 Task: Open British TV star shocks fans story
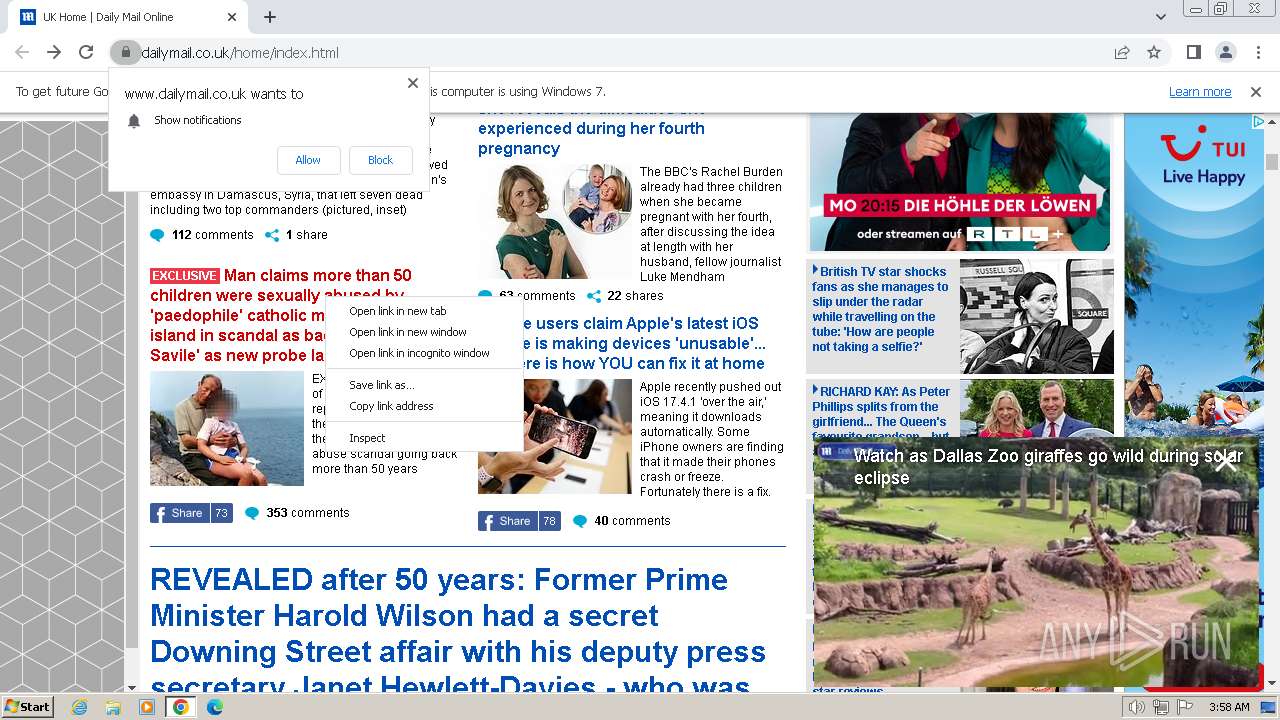tap(880, 309)
